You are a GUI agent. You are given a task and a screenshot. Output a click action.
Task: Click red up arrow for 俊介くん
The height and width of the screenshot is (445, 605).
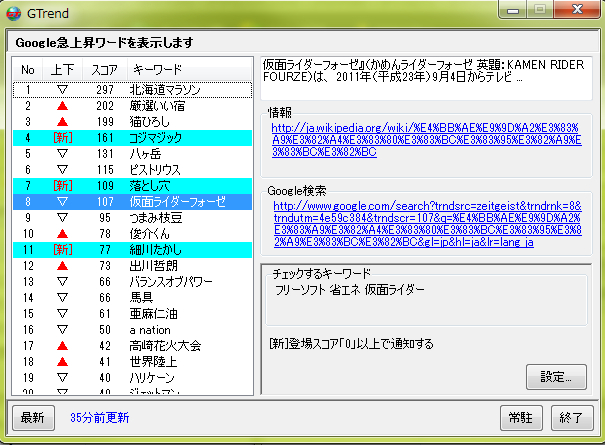coord(62,233)
